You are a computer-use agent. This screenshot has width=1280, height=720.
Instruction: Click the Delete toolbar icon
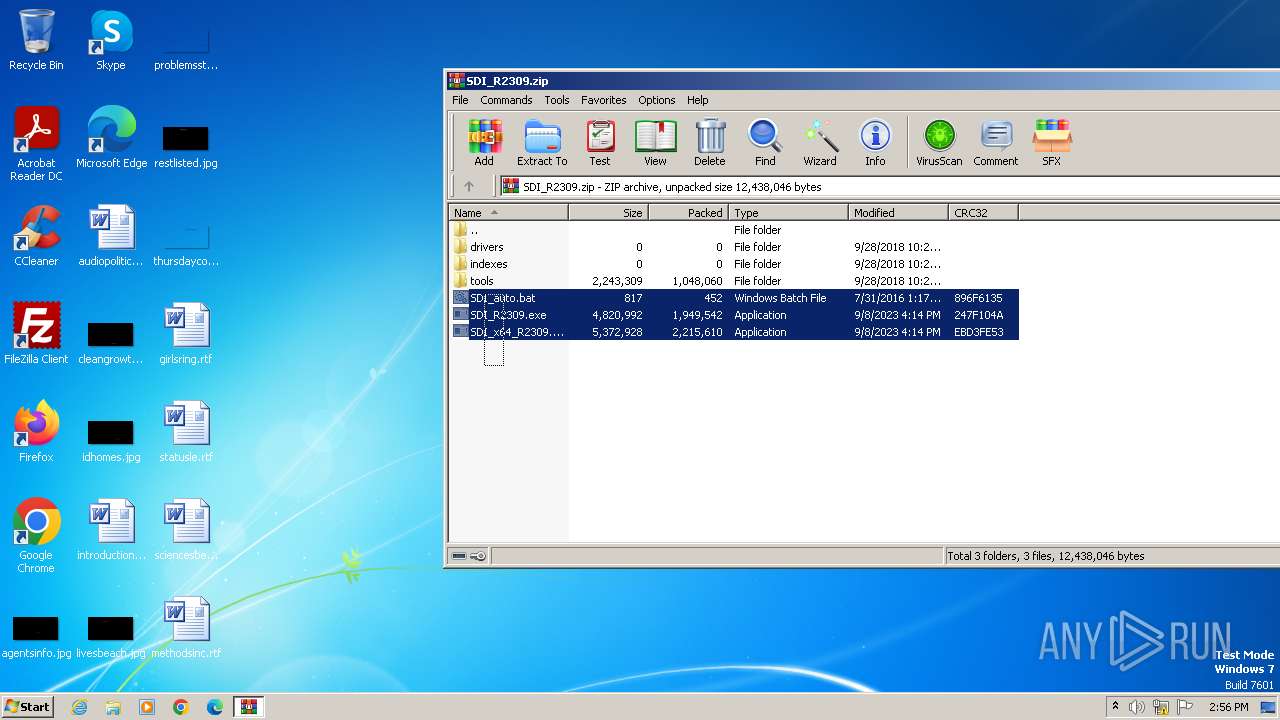(x=710, y=142)
